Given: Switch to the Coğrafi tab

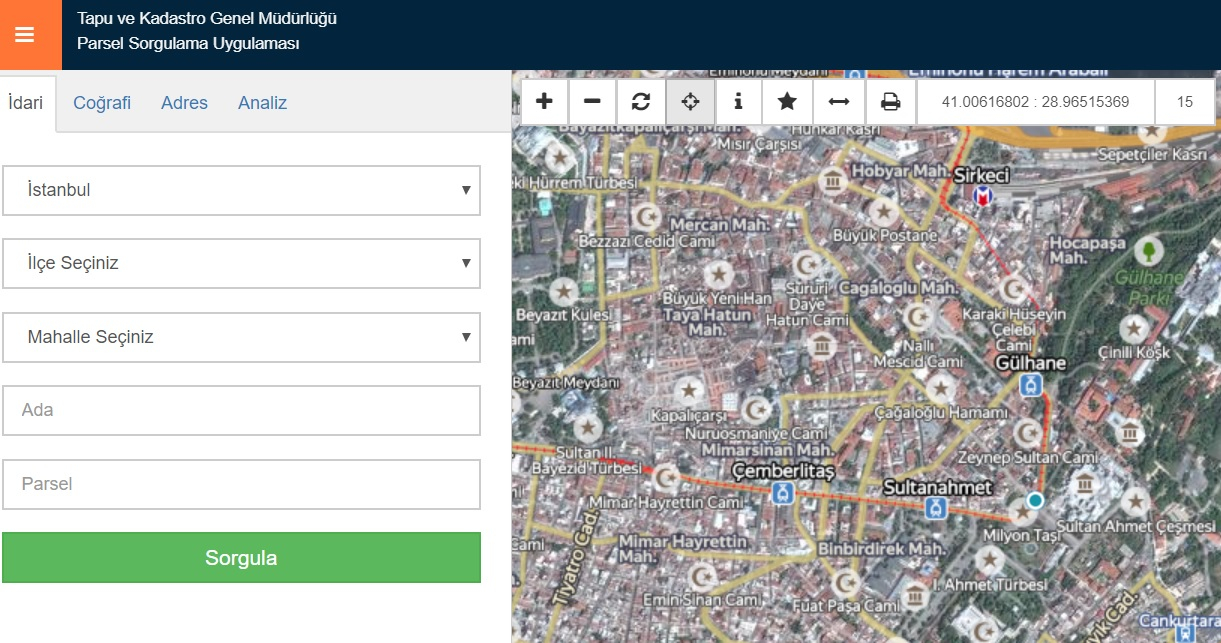Looking at the screenshot, I should coord(102,103).
